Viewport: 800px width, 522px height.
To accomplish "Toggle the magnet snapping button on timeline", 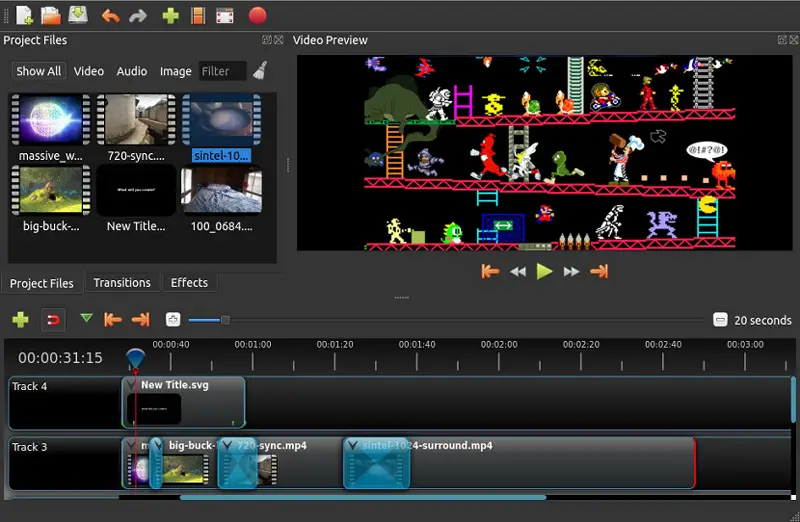I will [53, 320].
